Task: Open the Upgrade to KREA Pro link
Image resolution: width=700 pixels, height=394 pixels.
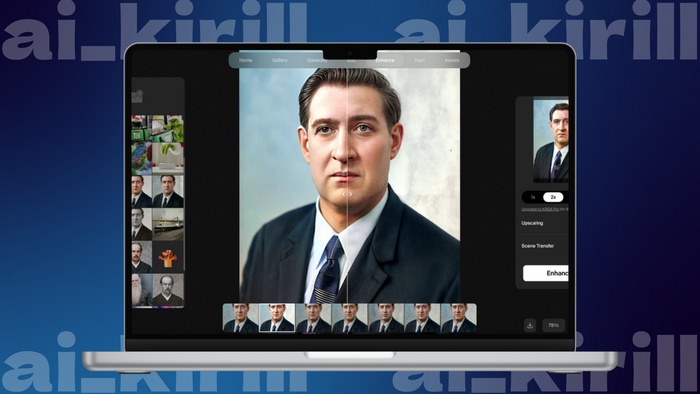Action: [x=540, y=209]
